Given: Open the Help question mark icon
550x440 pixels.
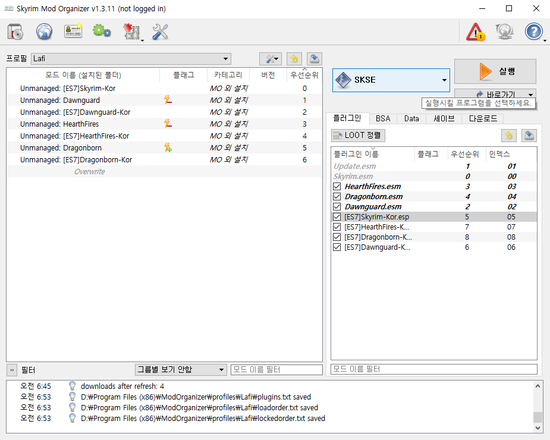Looking at the screenshot, I should tap(534, 32).
